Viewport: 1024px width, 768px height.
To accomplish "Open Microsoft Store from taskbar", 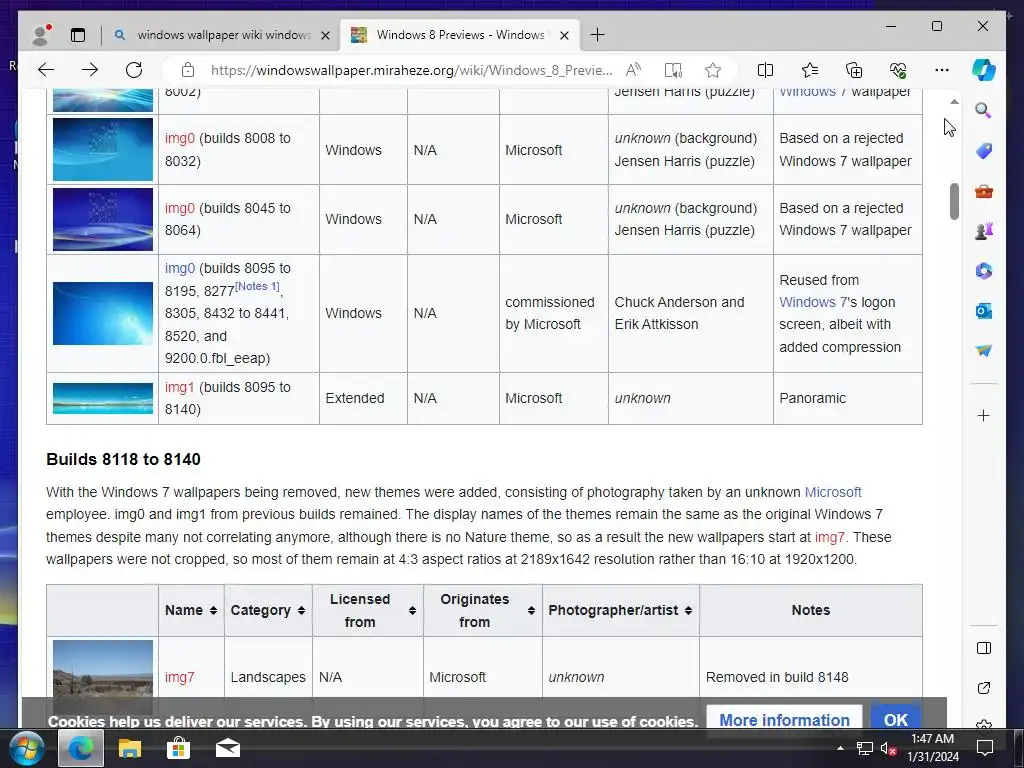I will pos(178,748).
